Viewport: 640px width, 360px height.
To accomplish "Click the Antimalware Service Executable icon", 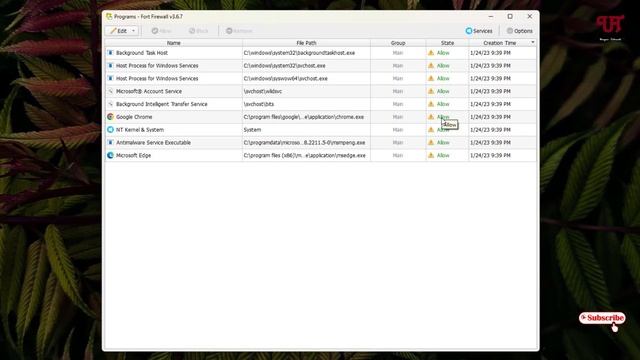I will [110, 142].
